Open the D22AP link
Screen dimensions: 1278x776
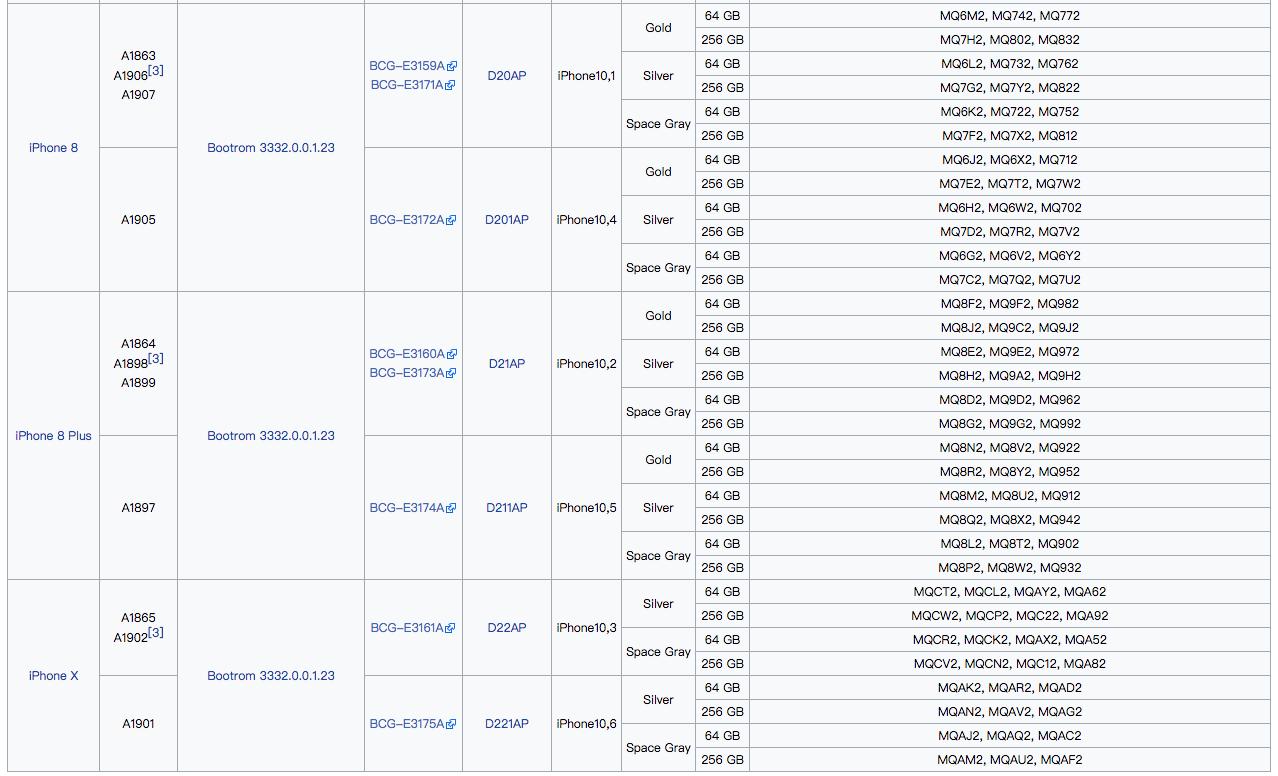coord(506,628)
